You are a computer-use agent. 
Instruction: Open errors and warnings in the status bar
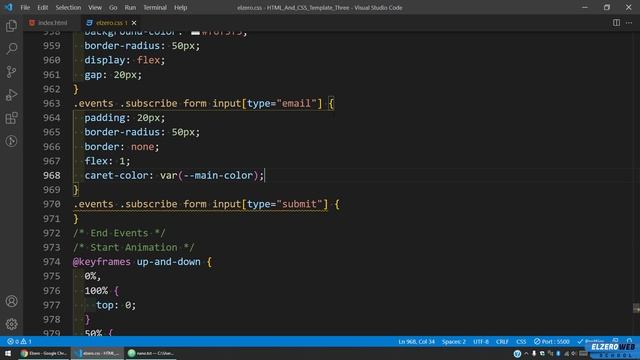click(19, 341)
